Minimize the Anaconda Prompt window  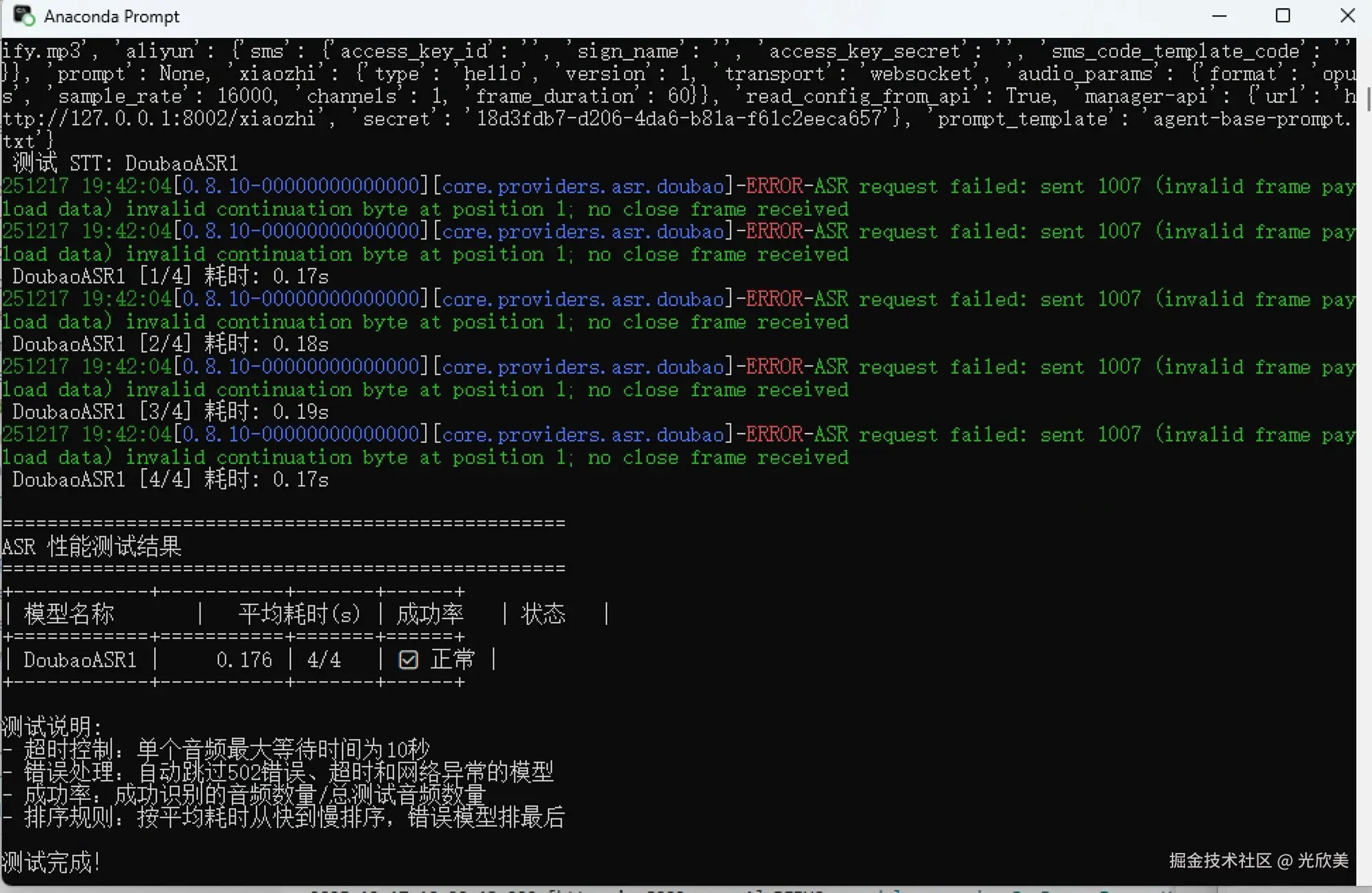(1219, 16)
